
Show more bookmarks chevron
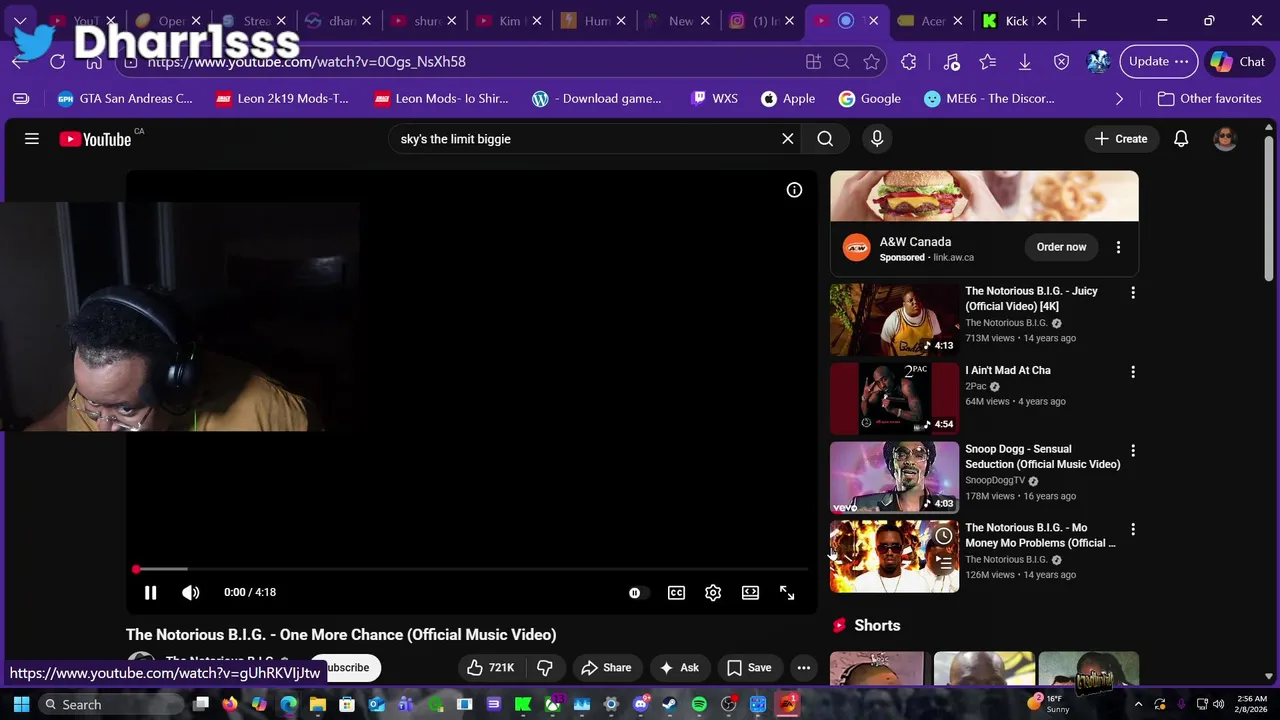pyautogui.click(x=1119, y=98)
